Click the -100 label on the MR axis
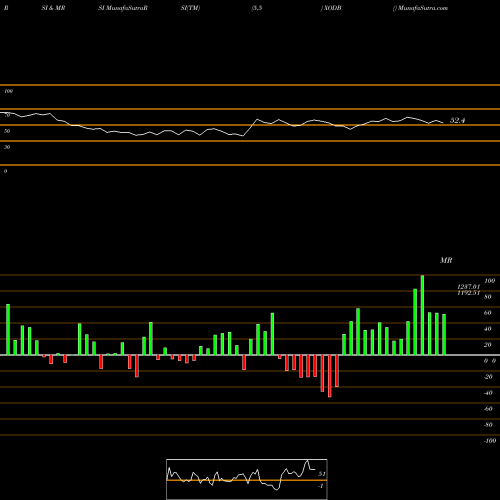 pos(490,441)
